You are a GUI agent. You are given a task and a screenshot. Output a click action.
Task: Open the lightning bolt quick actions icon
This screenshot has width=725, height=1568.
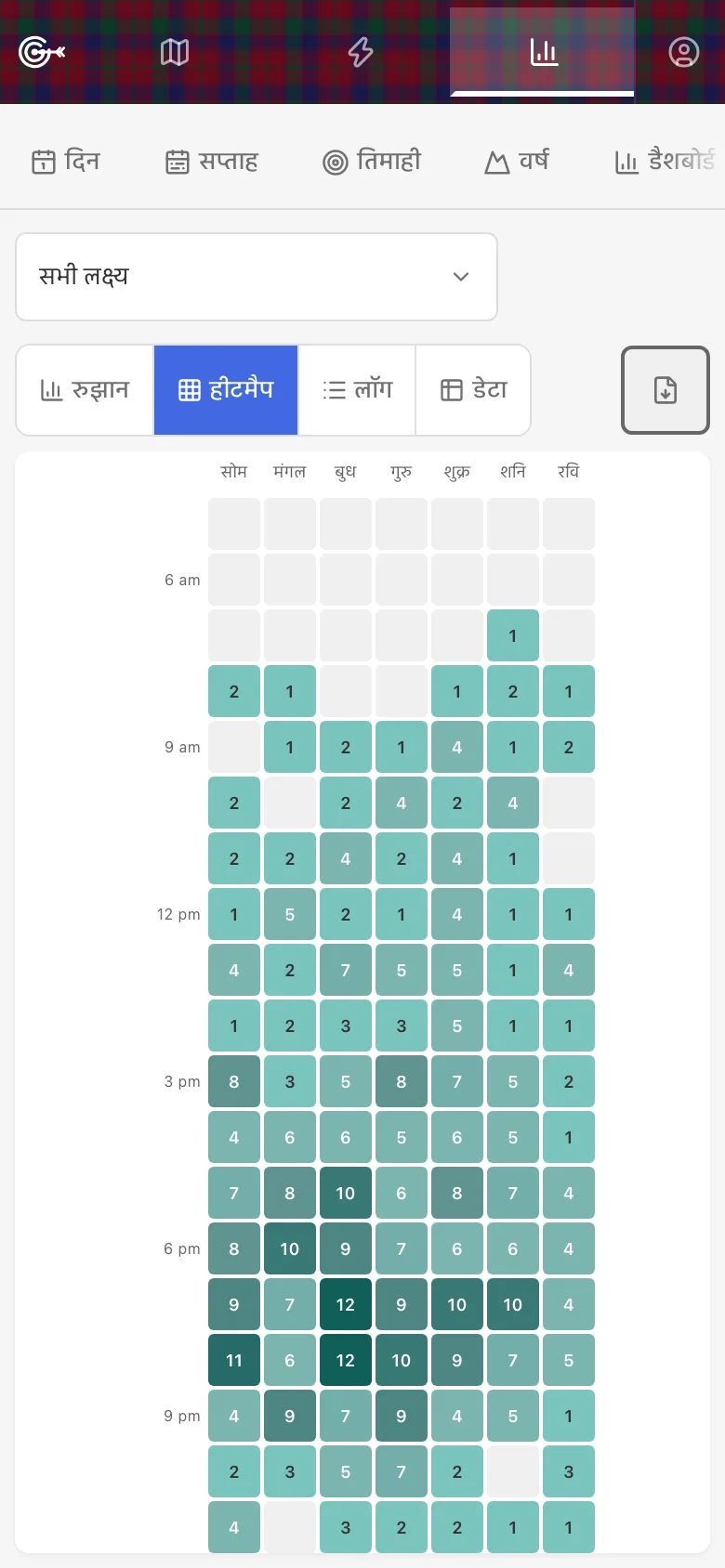pos(361,52)
